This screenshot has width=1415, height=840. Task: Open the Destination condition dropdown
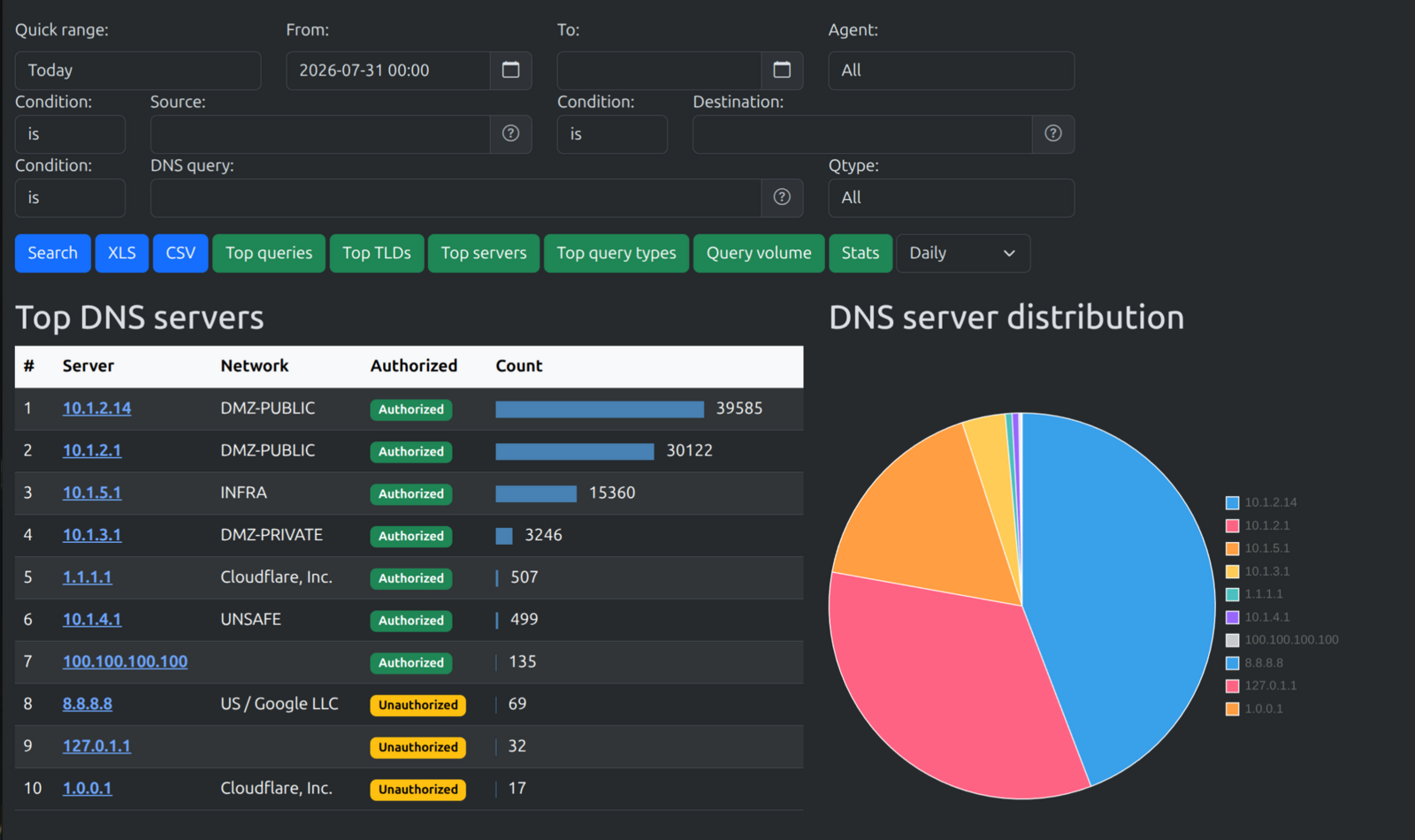pyautogui.click(x=612, y=134)
